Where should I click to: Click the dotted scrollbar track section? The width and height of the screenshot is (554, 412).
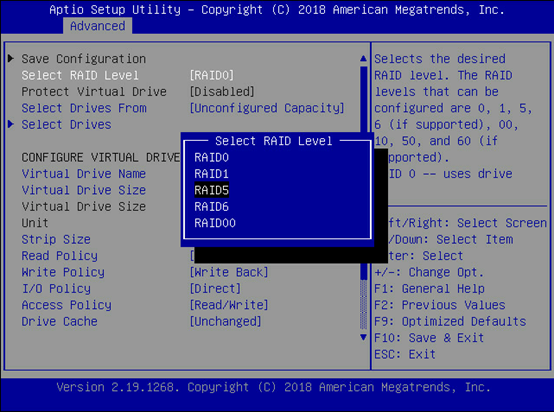[x=363, y=305]
